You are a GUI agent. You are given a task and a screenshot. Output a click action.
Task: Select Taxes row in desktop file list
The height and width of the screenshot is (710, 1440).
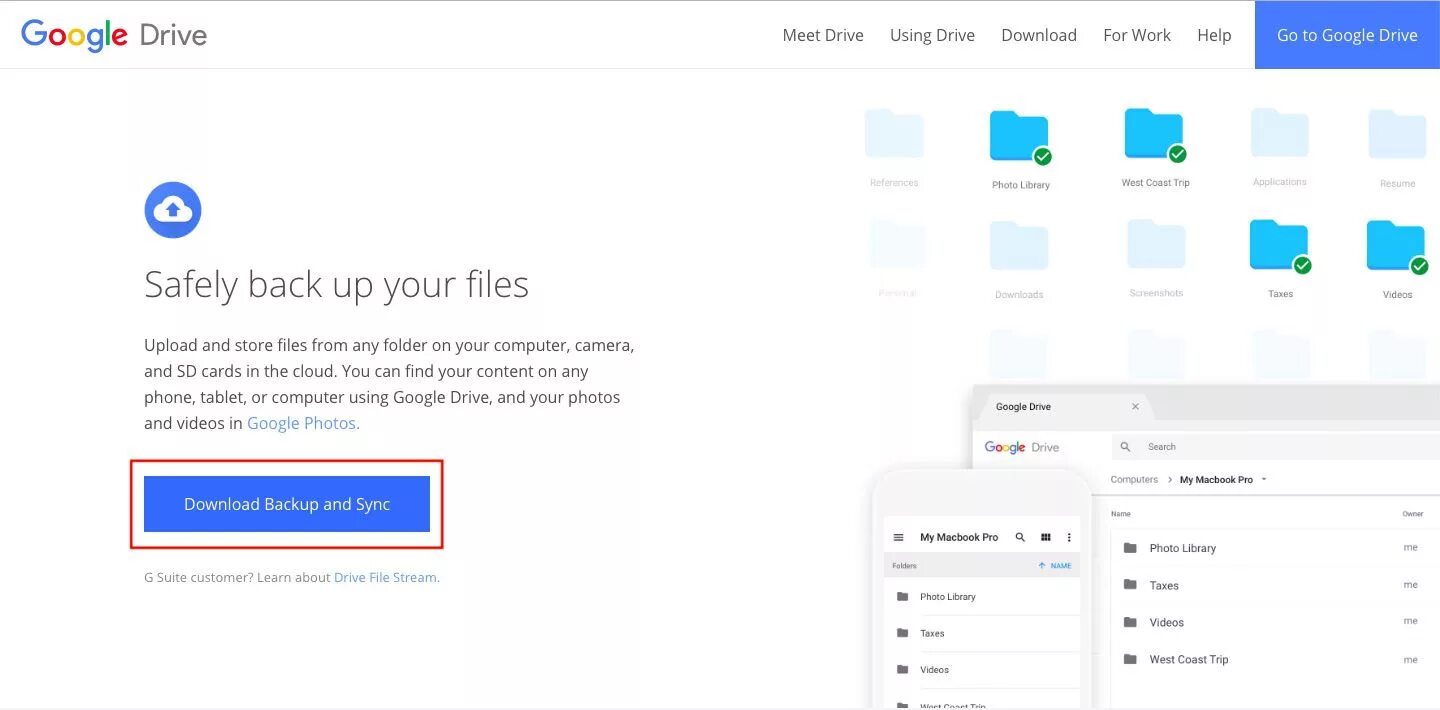tap(1275, 585)
